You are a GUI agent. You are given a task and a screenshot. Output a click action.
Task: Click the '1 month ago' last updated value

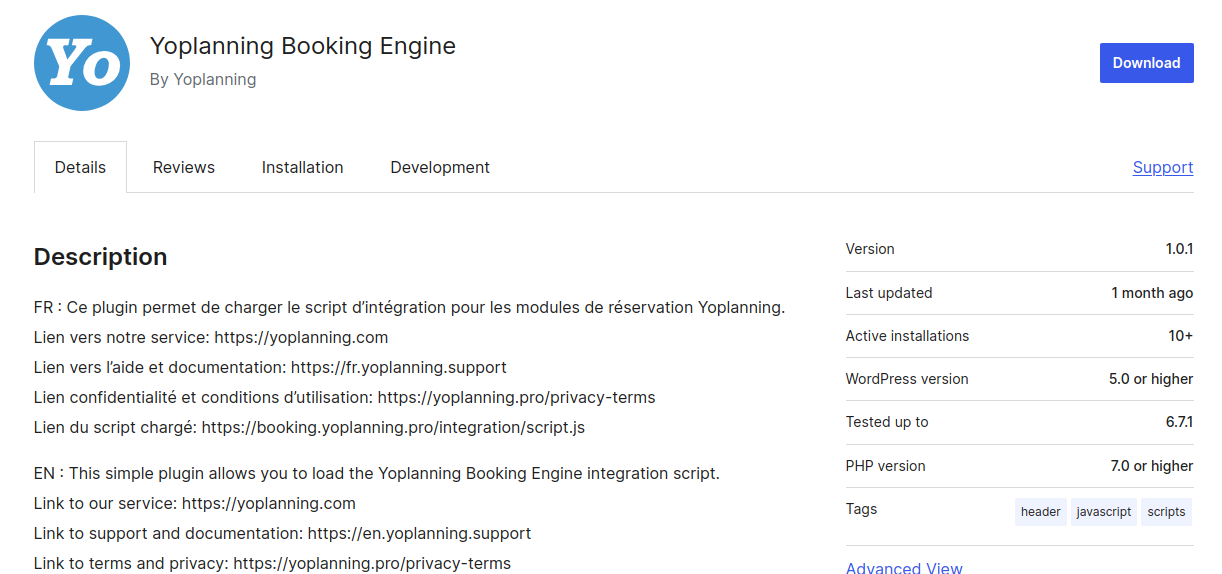(x=1152, y=293)
